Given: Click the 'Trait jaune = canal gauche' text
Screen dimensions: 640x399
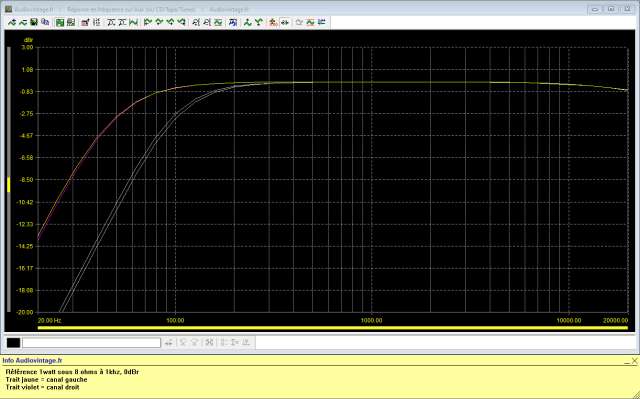Looking at the screenshot, I should tap(47, 380).
